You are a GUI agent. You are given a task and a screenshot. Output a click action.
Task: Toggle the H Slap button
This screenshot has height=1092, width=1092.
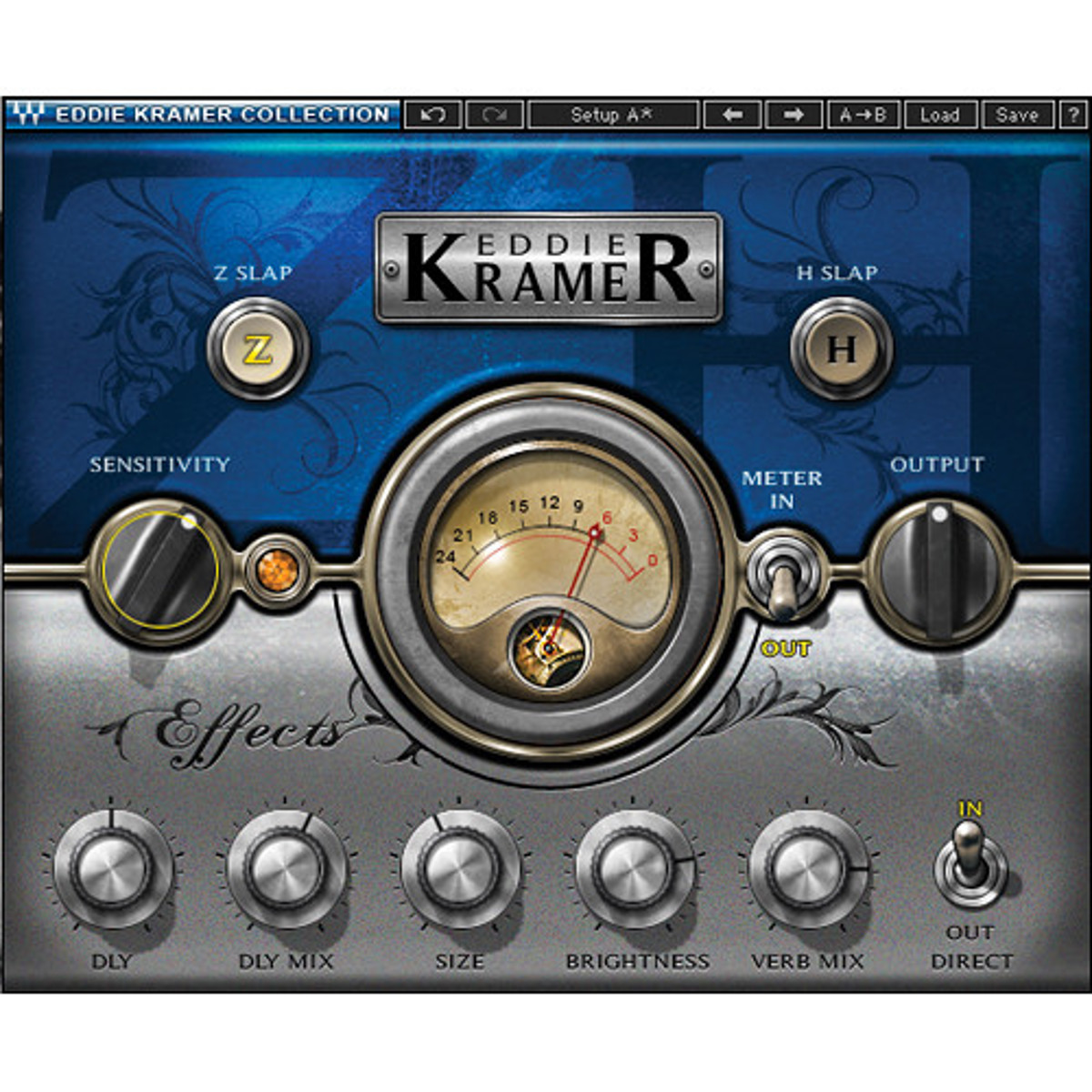click(x=841, y=349)
